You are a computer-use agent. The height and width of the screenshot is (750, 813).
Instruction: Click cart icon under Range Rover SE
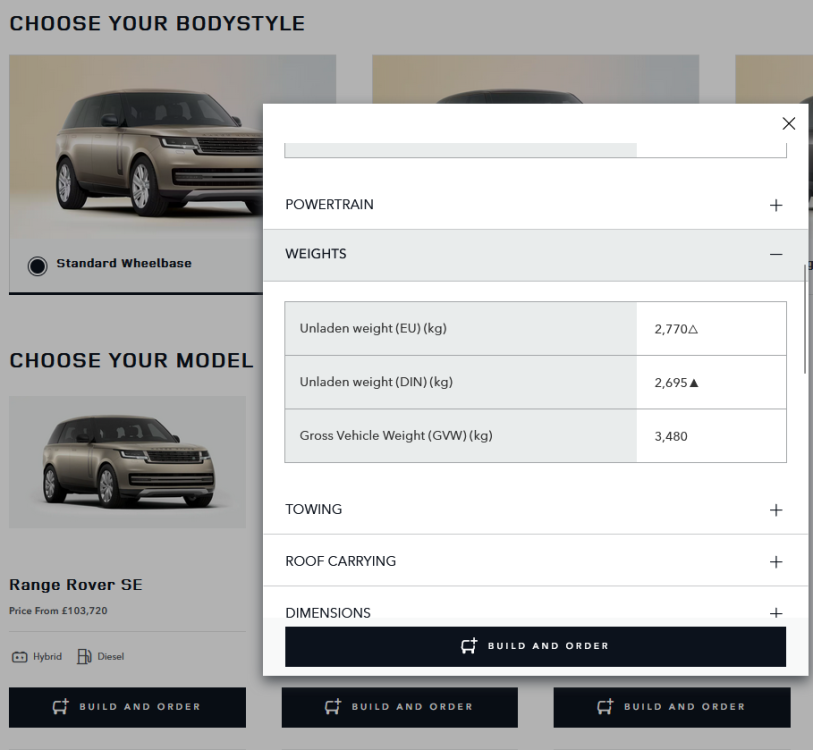pyautogui.click(x=61, y=706)
